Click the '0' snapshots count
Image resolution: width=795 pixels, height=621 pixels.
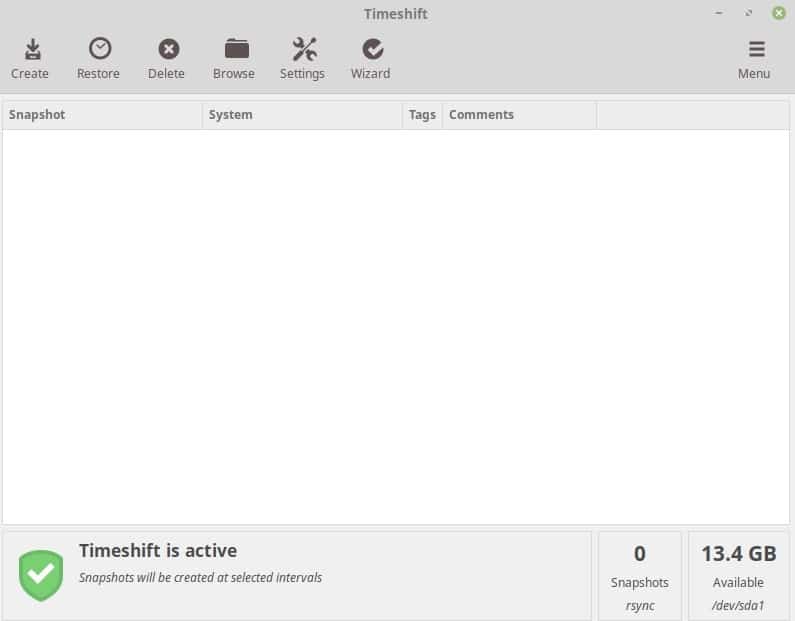point(639,554)
